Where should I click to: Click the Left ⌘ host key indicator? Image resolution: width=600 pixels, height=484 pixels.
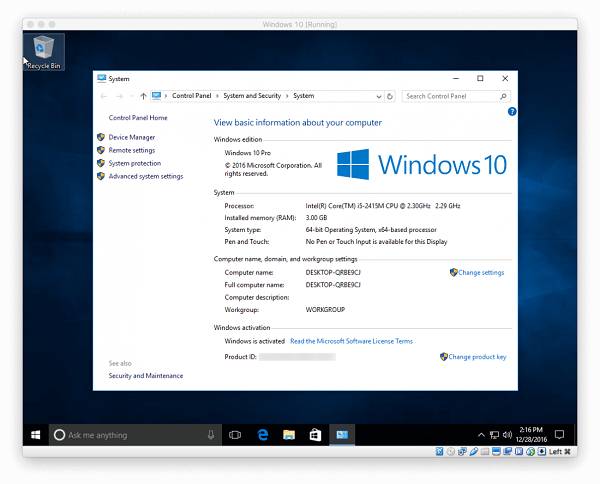tap(560, 451)
